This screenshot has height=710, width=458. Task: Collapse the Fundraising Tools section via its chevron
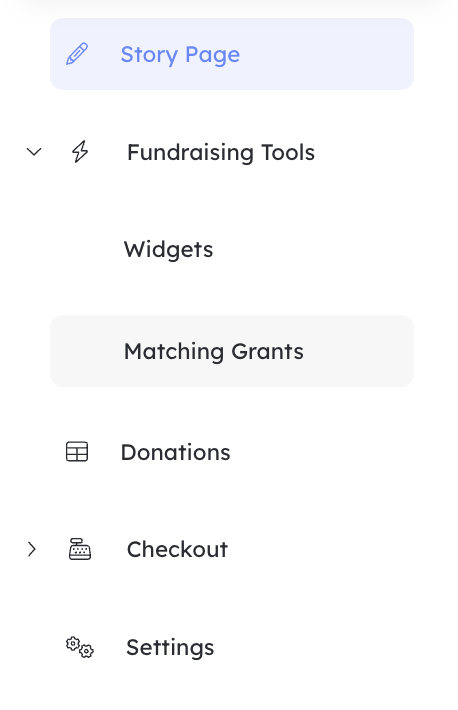pos(34,152)
